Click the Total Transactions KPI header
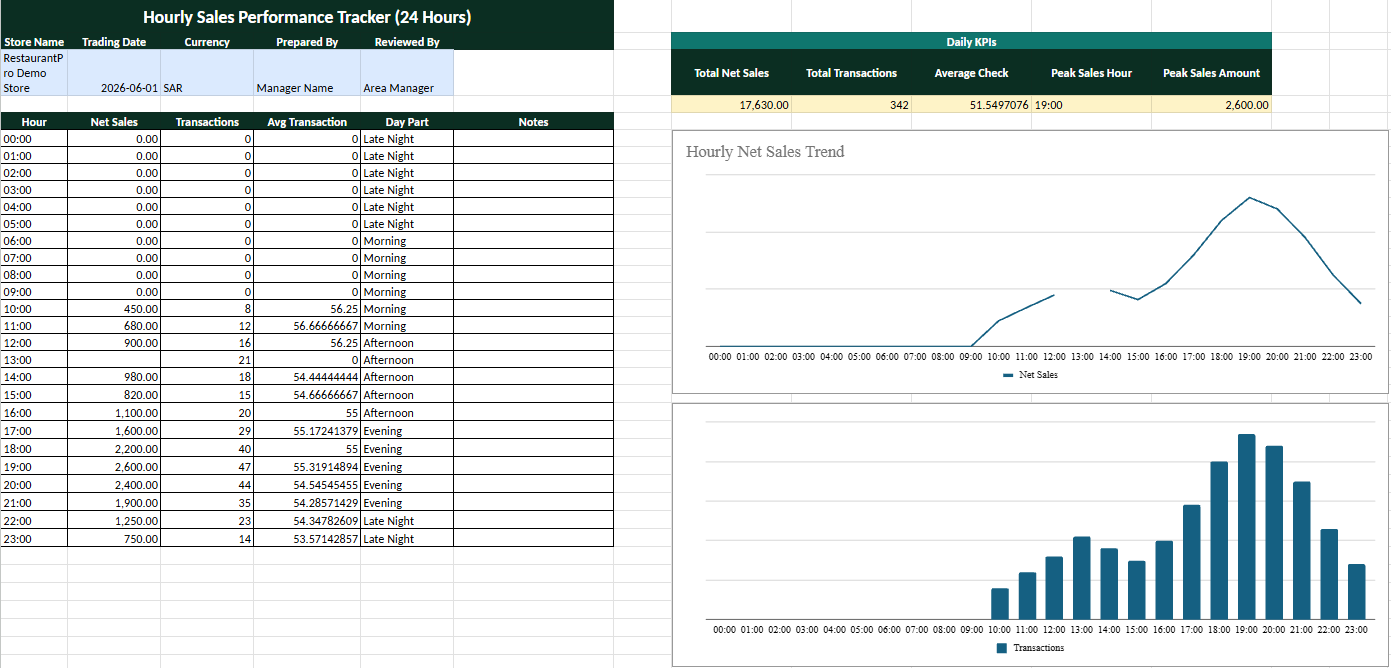The image size is (1391, 668). click(x=851, y=73)
